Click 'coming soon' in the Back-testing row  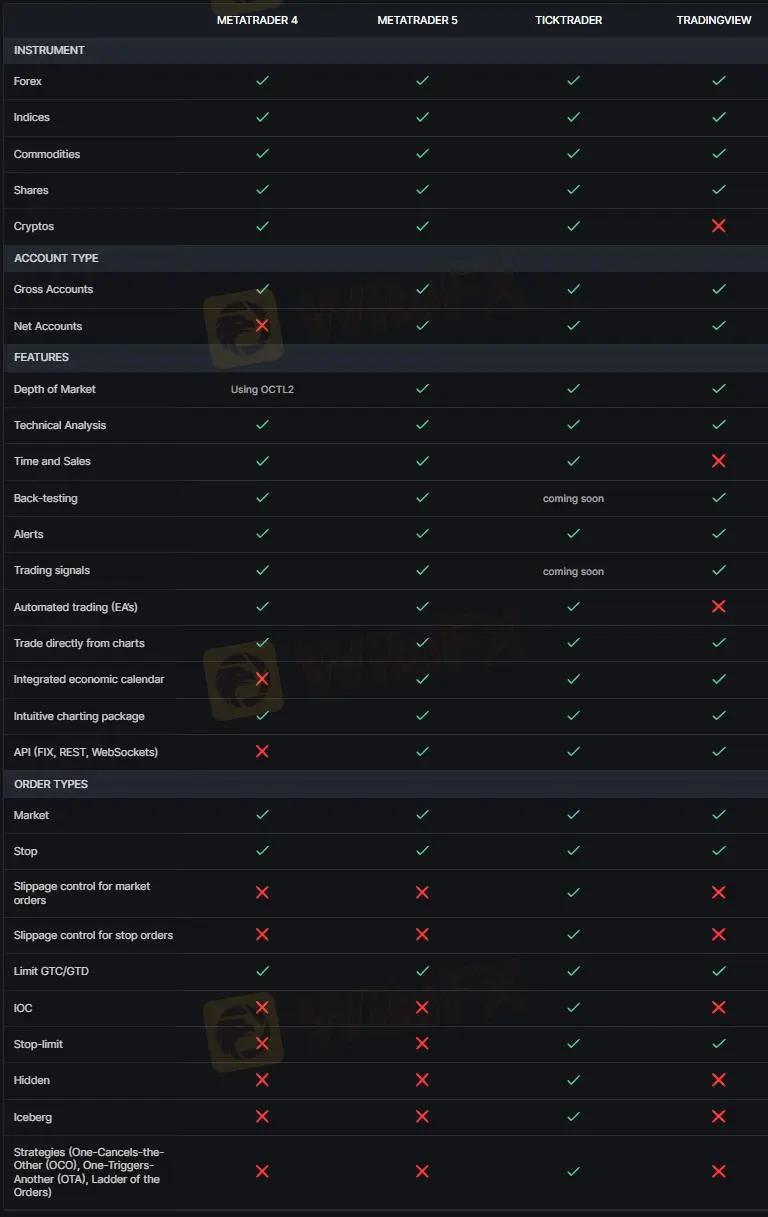point(573,498)
